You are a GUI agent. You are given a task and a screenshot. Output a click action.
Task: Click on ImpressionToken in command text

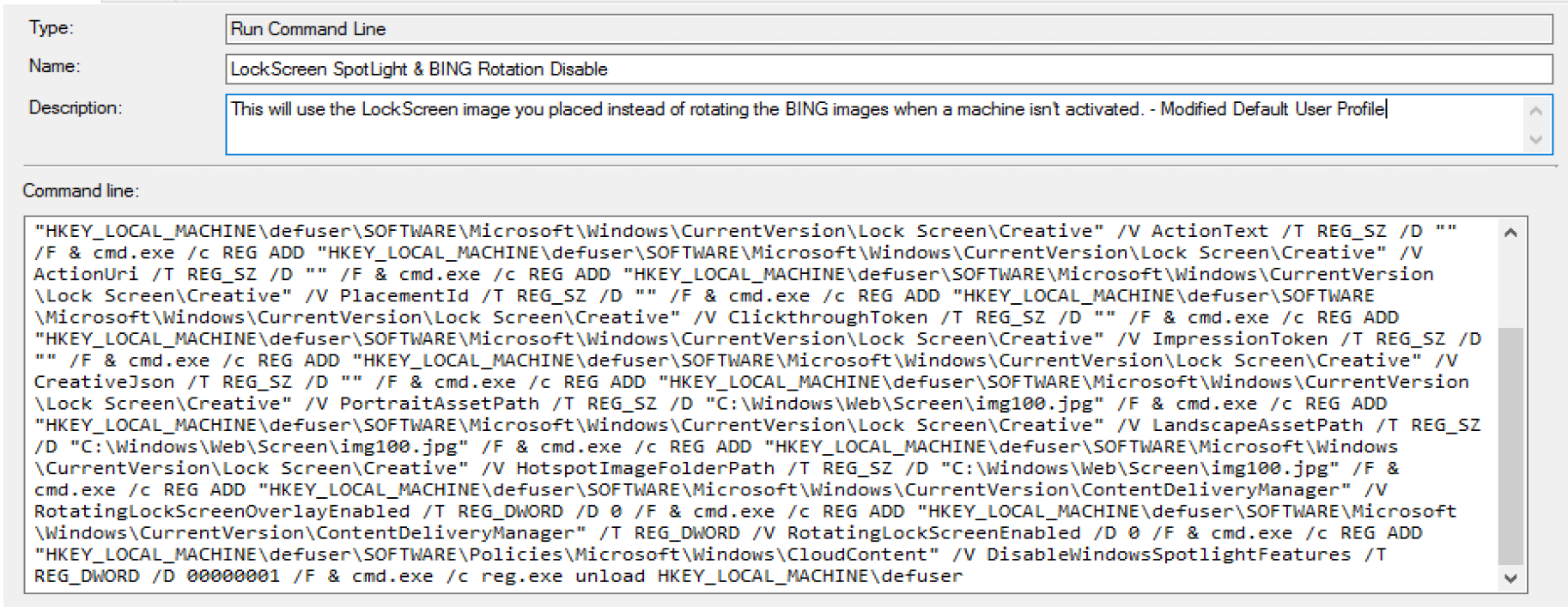coord(1239,339)
